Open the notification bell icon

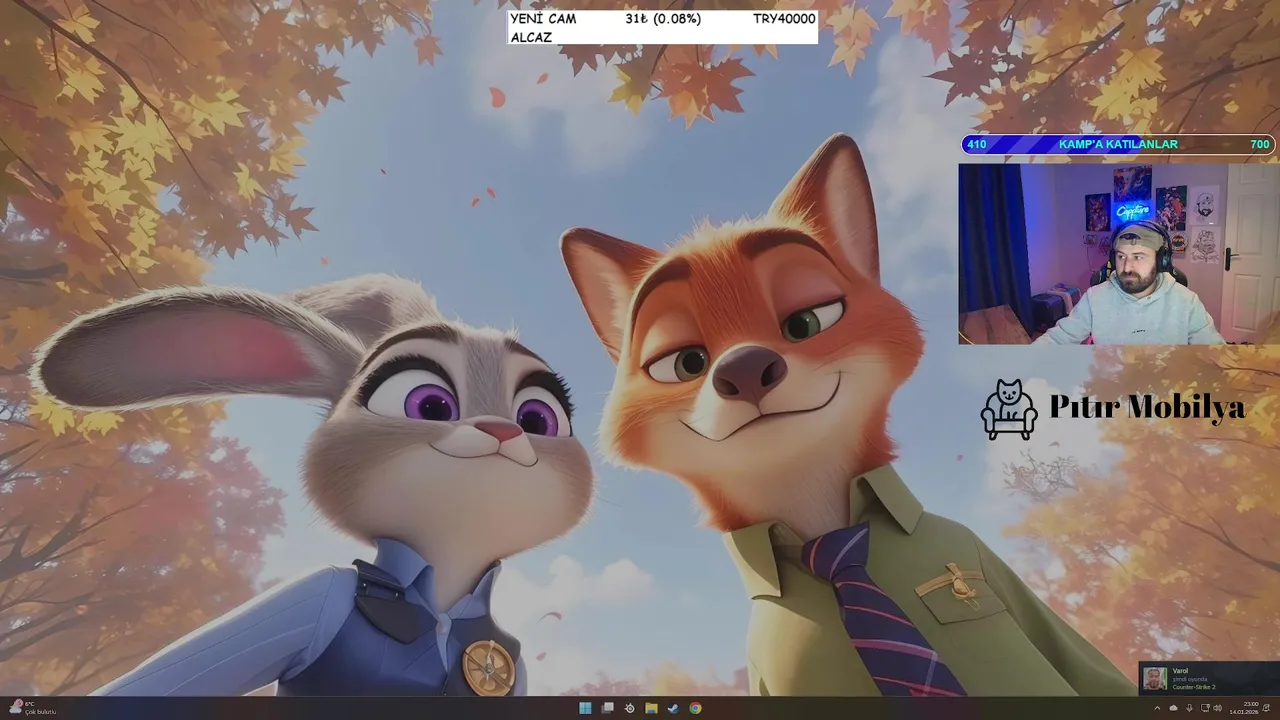[1266, 708]
